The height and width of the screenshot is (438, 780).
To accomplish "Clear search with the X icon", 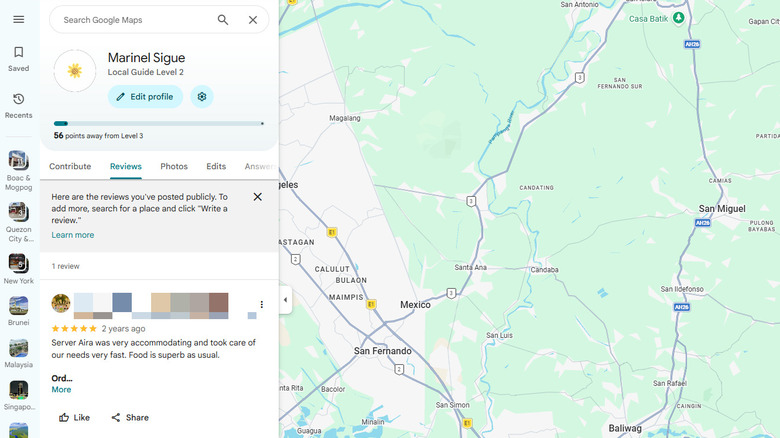I will (253, 20).
